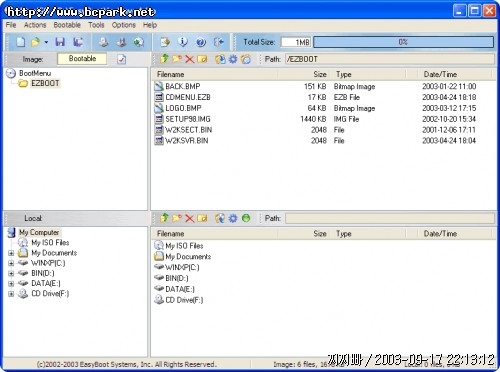Open the Tools menu

(96, 25)
